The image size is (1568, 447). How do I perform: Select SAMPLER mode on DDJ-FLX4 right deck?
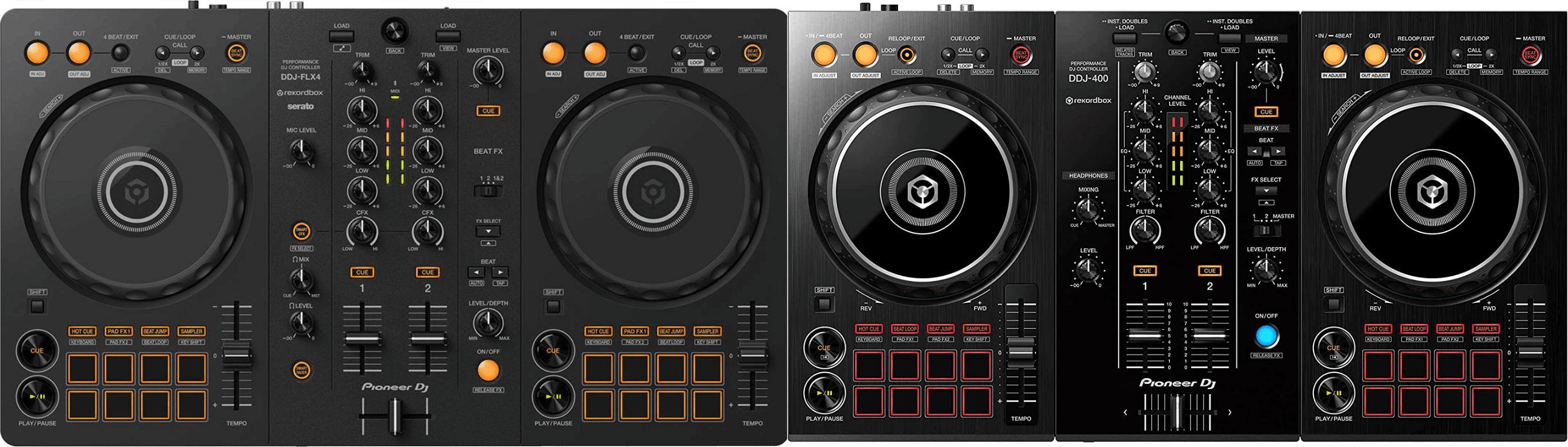pyautogui.click(x=707, y=332)
